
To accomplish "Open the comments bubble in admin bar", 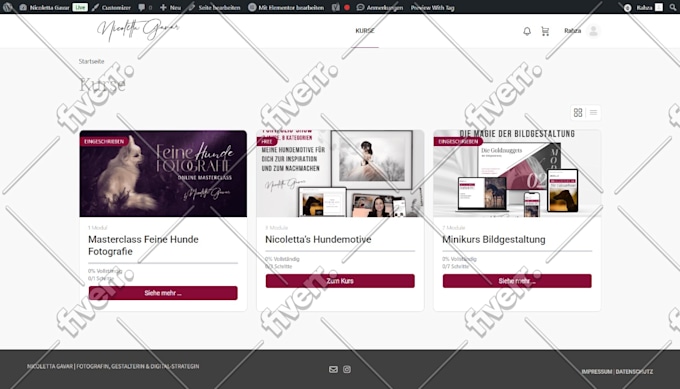I will point(145,7).
